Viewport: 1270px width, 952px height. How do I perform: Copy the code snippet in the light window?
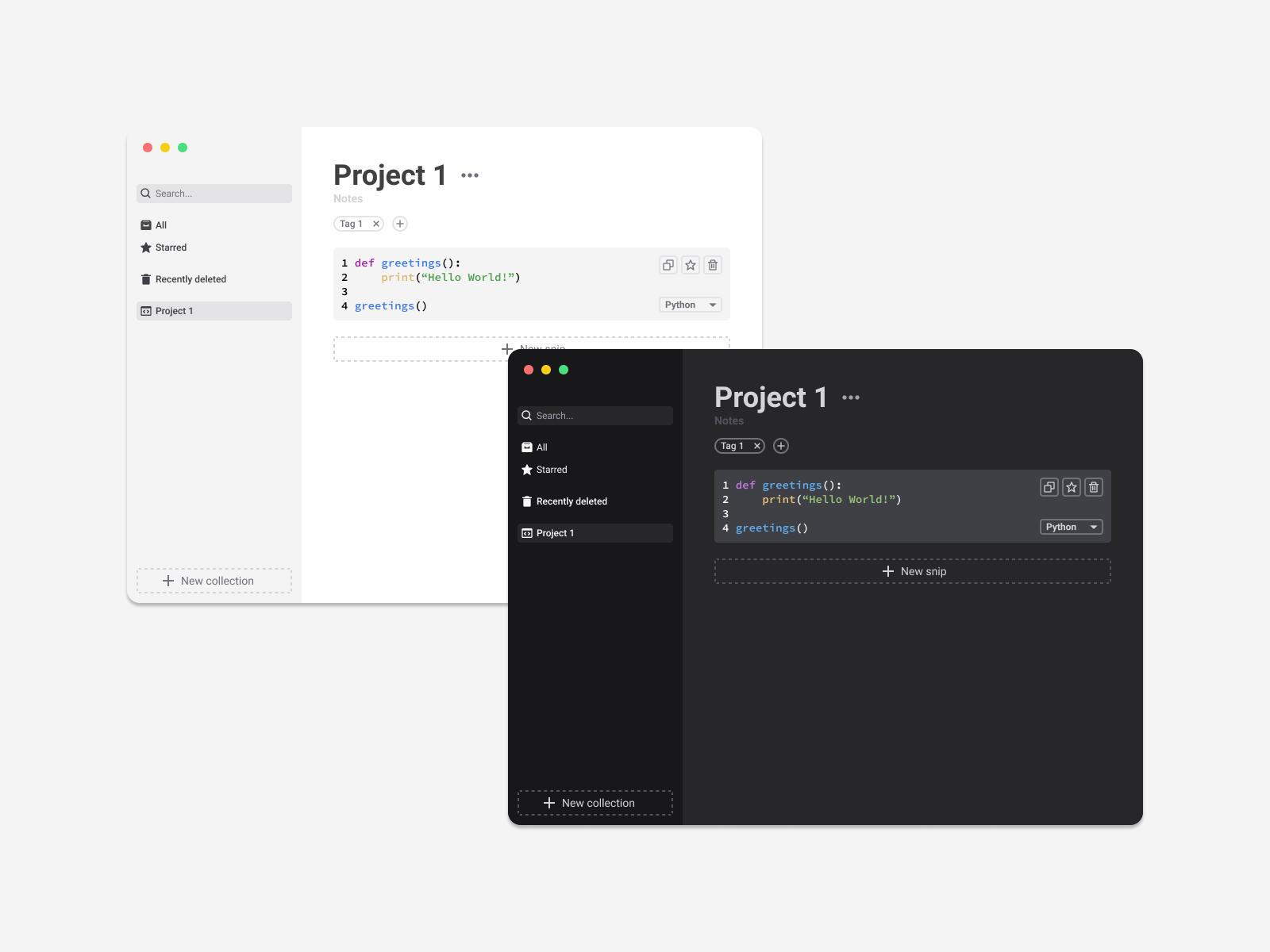pos(668,265)
